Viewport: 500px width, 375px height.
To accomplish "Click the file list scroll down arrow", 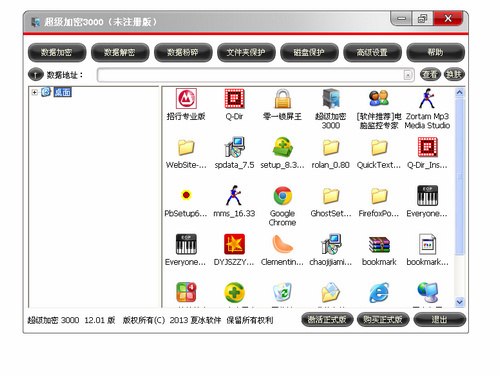I will pyautogui.click(x=460, y=302).
